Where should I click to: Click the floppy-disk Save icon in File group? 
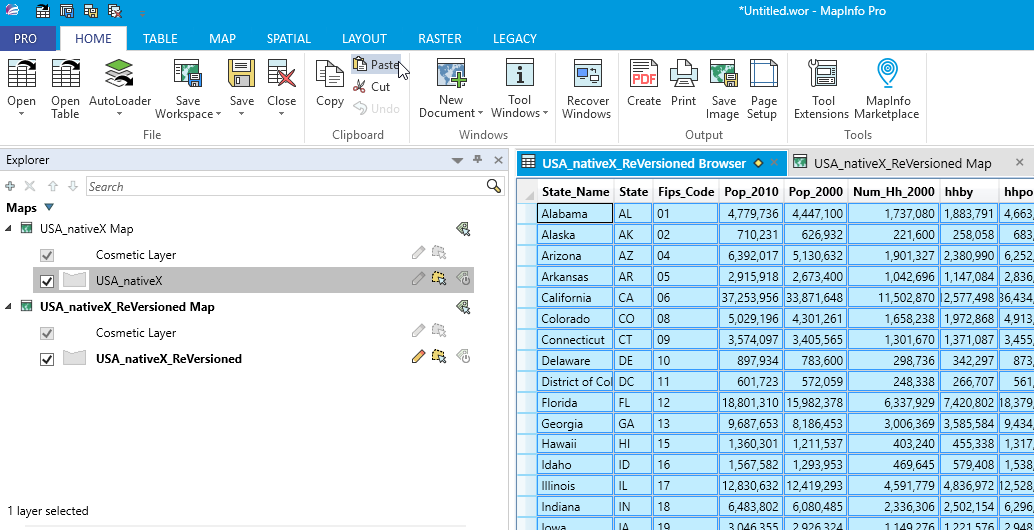241,73
